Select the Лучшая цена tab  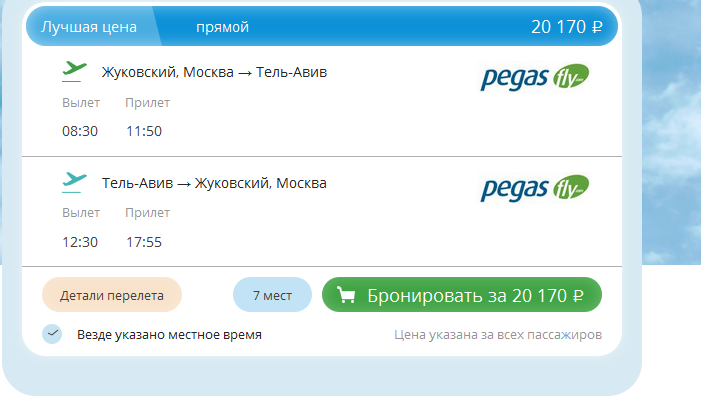pyautogui.click(x=89, y=27)
